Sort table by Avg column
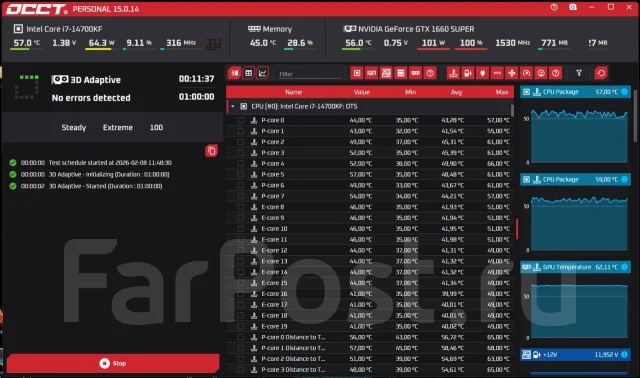This screenshot has width=640, height=378. (456, 92)
